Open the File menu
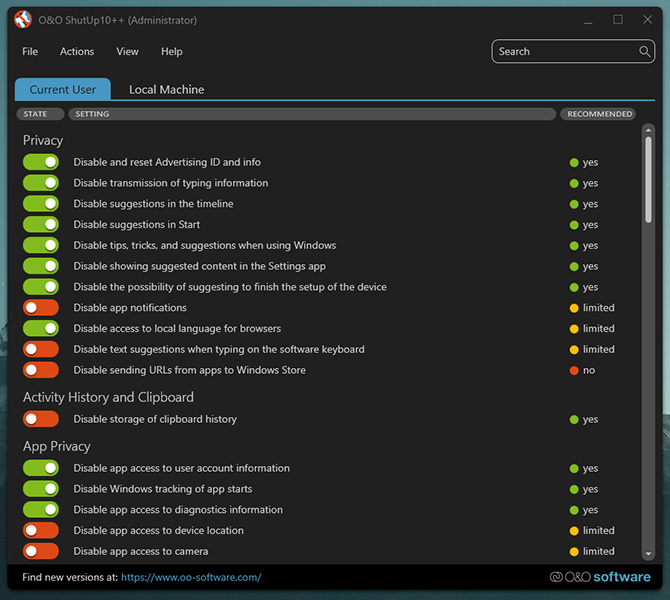The image size is (670, 600). 30,51
